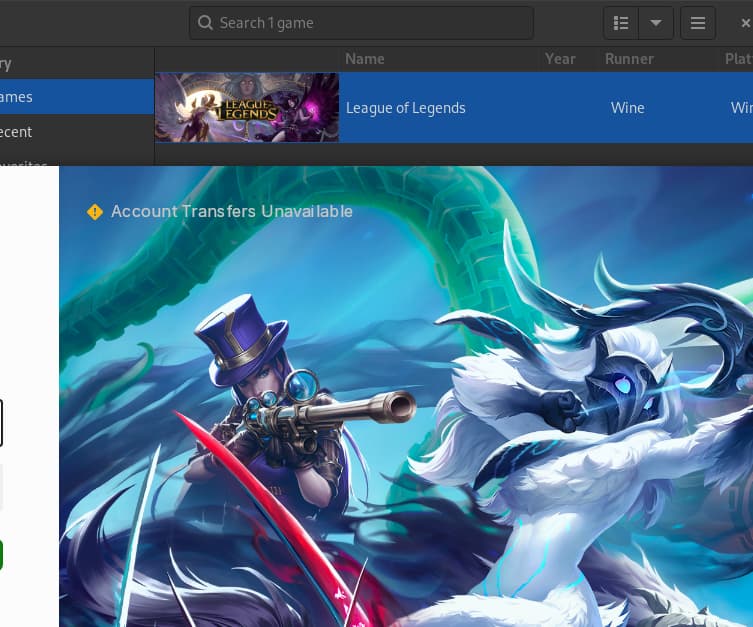
Task: Sort games by the Name column
Action: point(365,59)
